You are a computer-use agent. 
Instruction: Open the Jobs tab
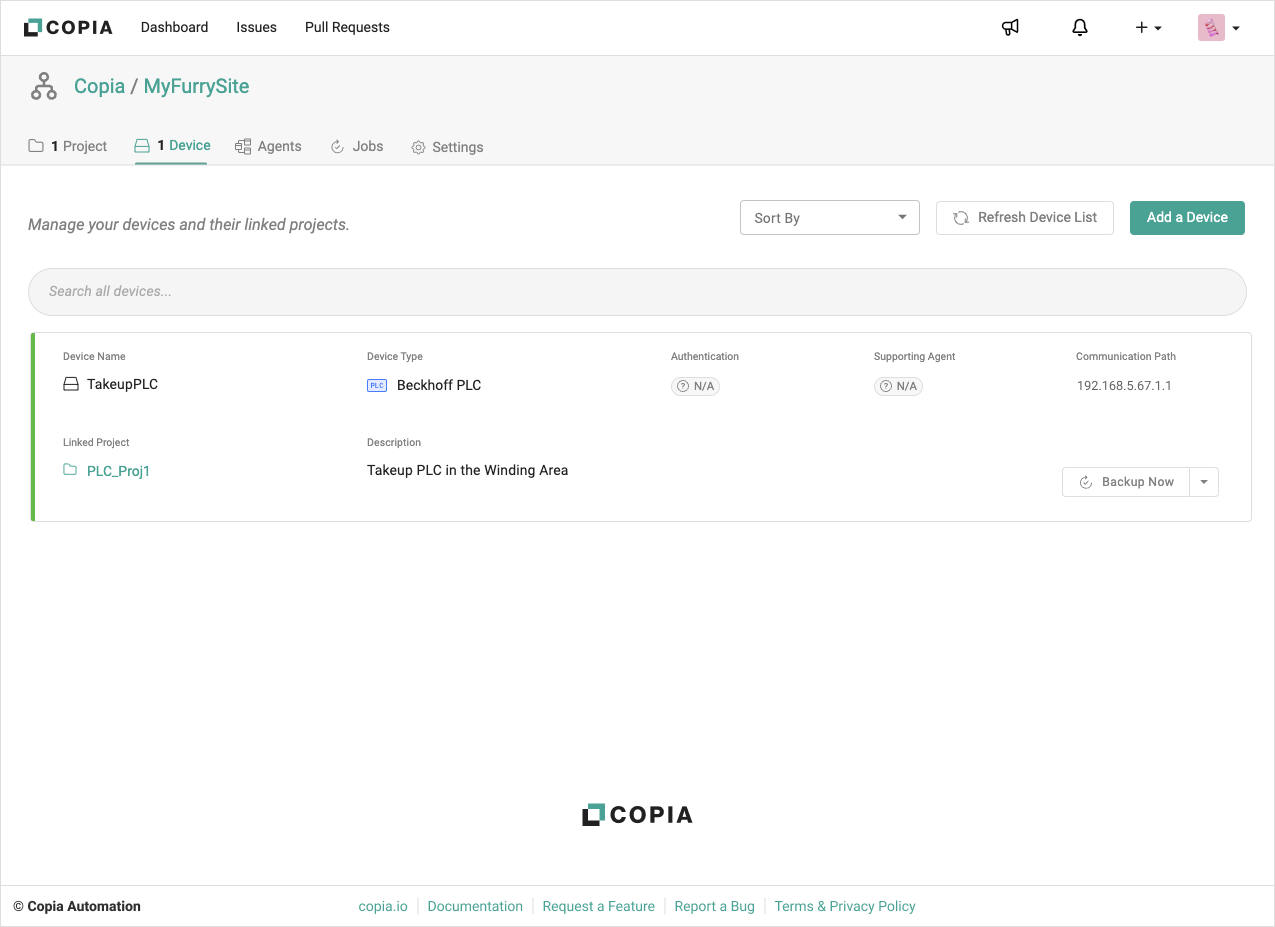[x=357, y=147]
